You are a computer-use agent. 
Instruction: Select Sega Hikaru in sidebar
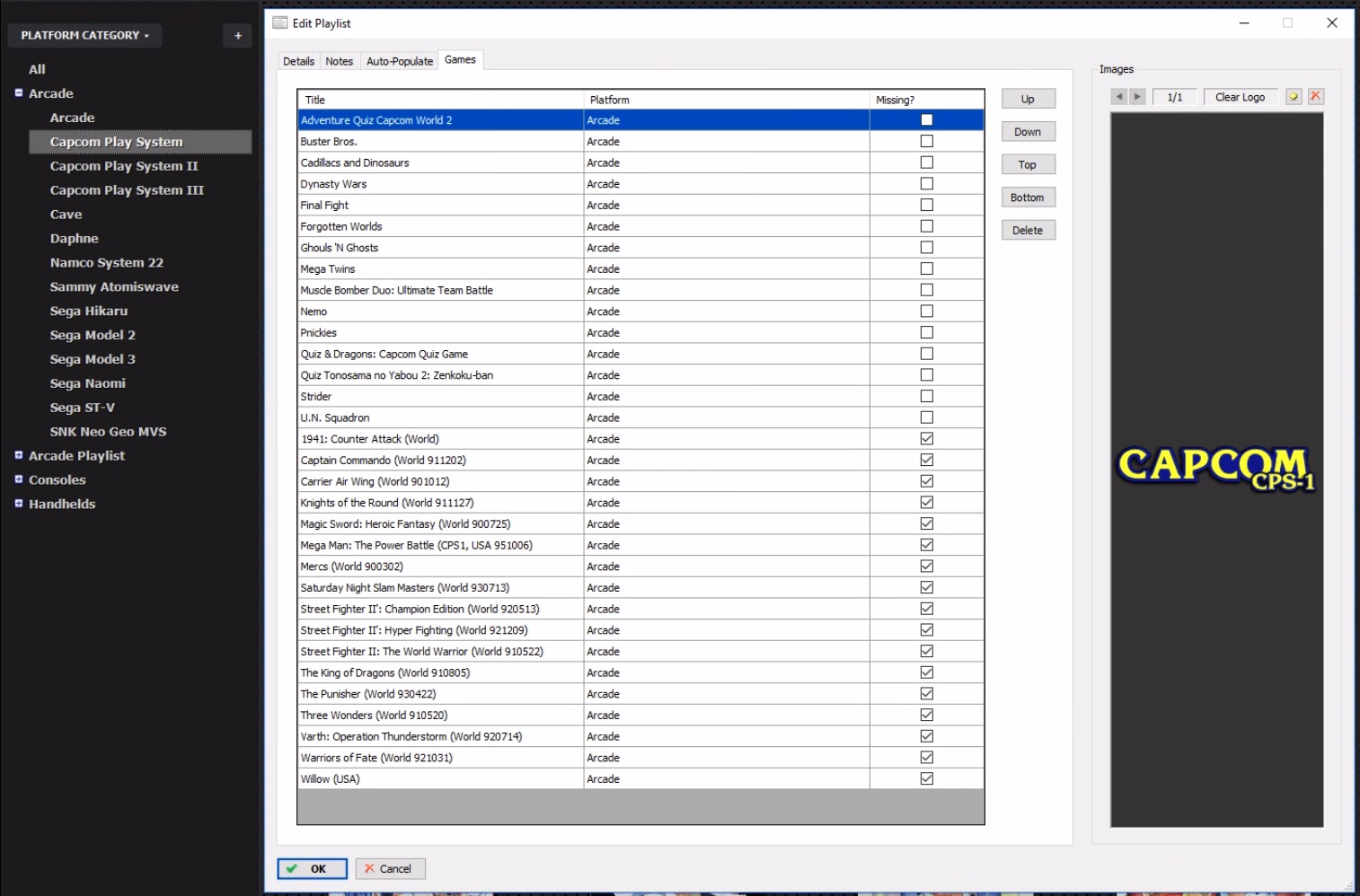click(x=89, y=312)
